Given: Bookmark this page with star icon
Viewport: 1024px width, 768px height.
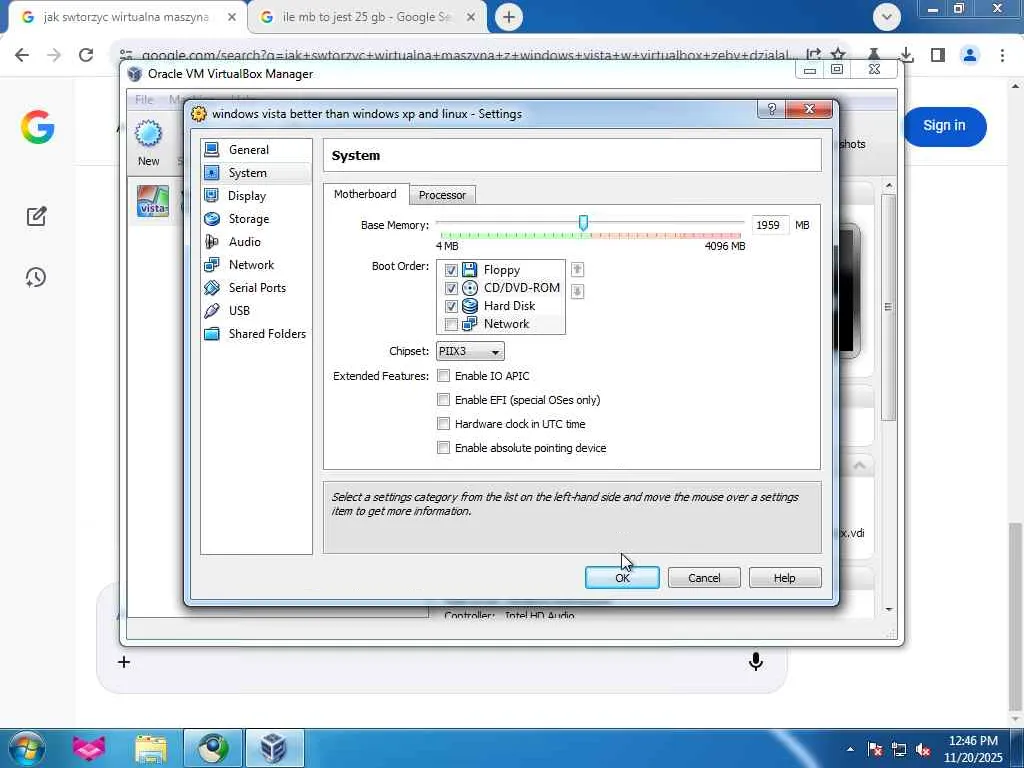Looking at the screenshot, I should (839, 56).
